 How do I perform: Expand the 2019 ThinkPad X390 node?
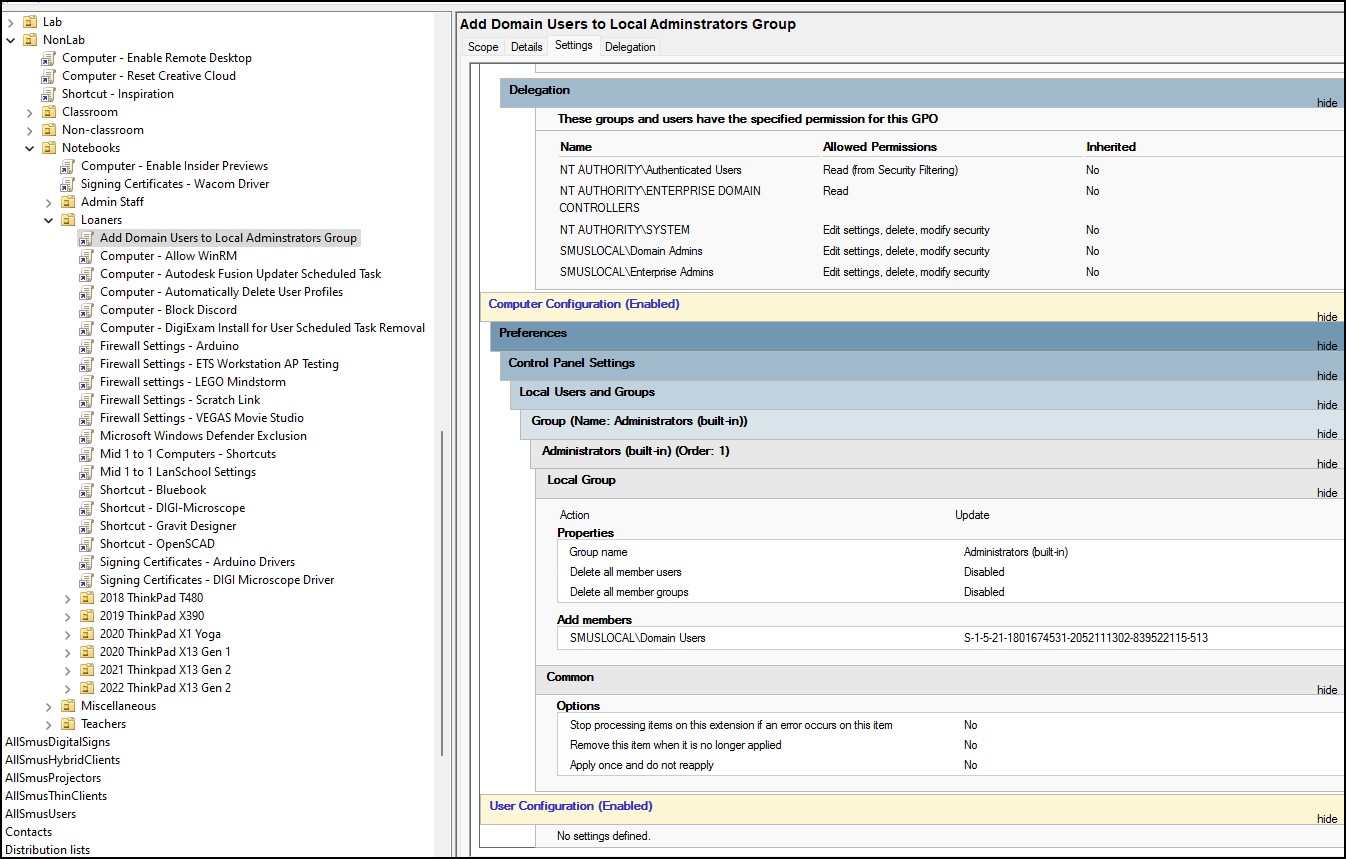(x=68, y=616)
